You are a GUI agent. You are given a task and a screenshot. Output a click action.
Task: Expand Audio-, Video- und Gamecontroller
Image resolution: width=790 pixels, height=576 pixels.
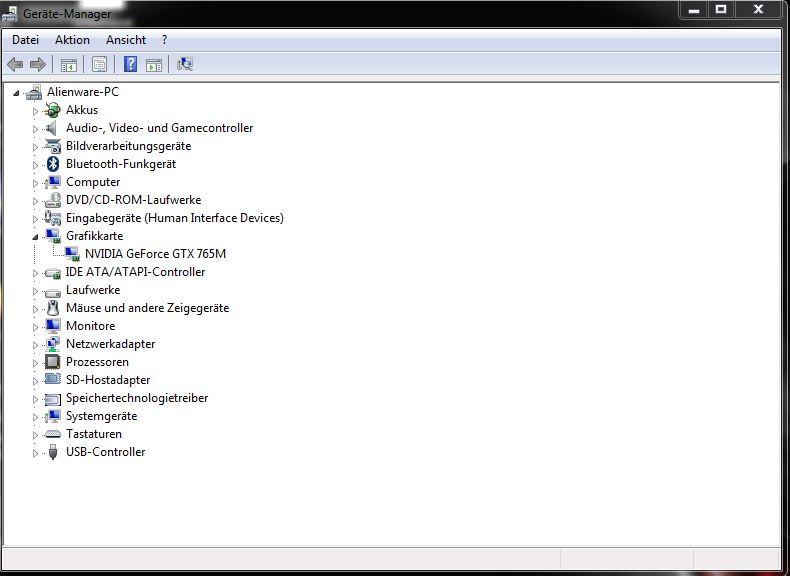35,129
